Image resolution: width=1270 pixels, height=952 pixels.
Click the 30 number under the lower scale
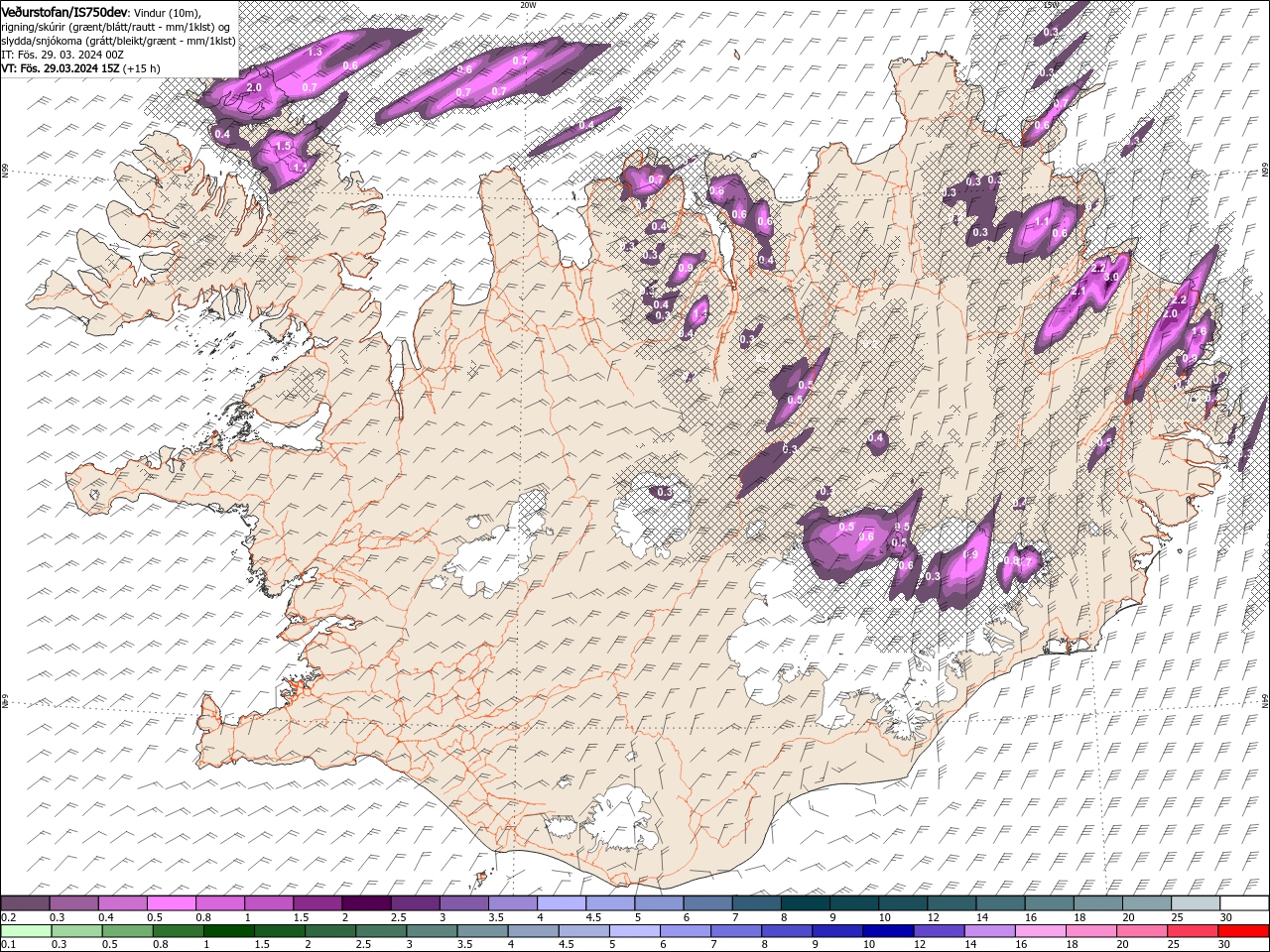1226,944
